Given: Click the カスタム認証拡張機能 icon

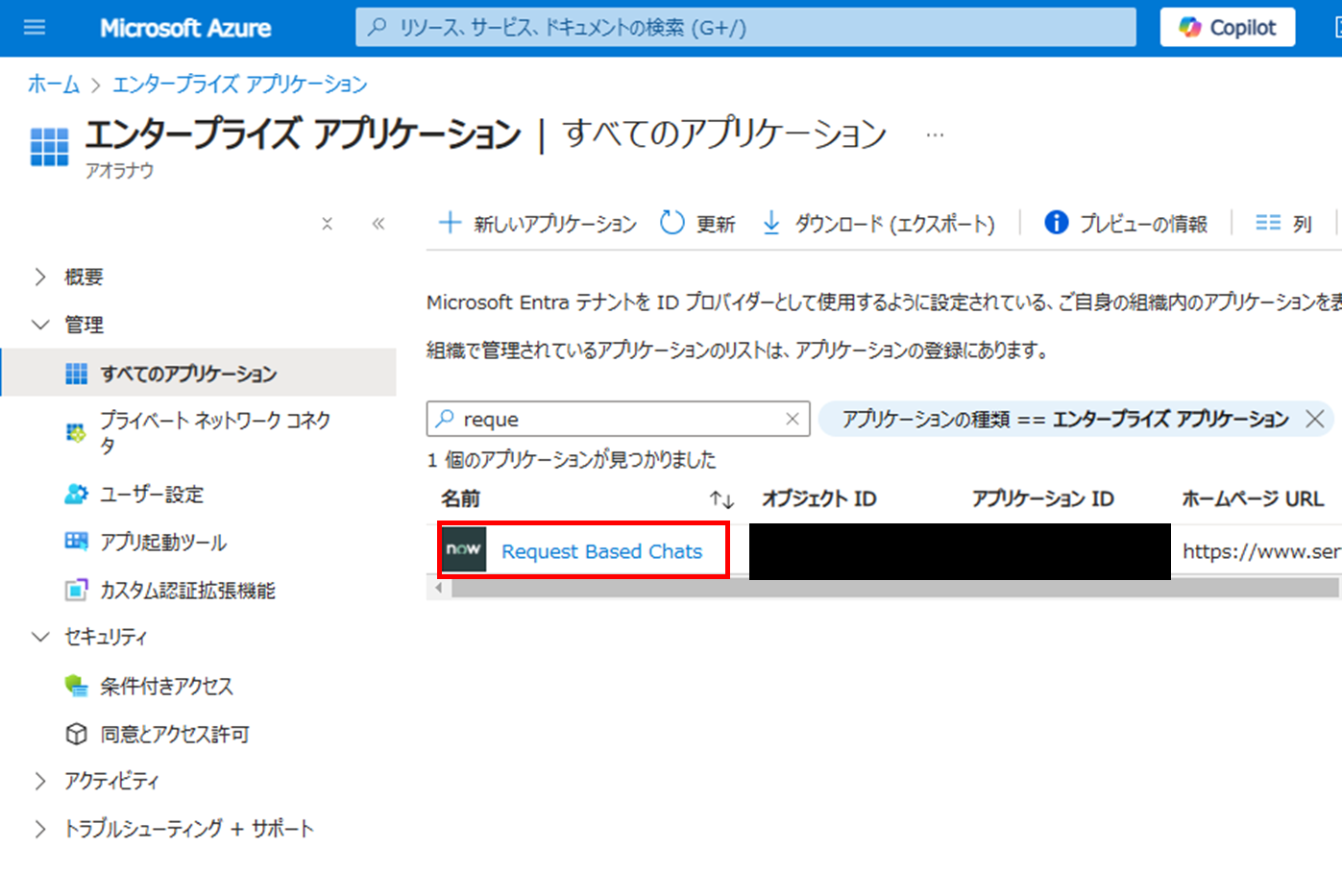Looking at the screenshot, I should [76, 591].
